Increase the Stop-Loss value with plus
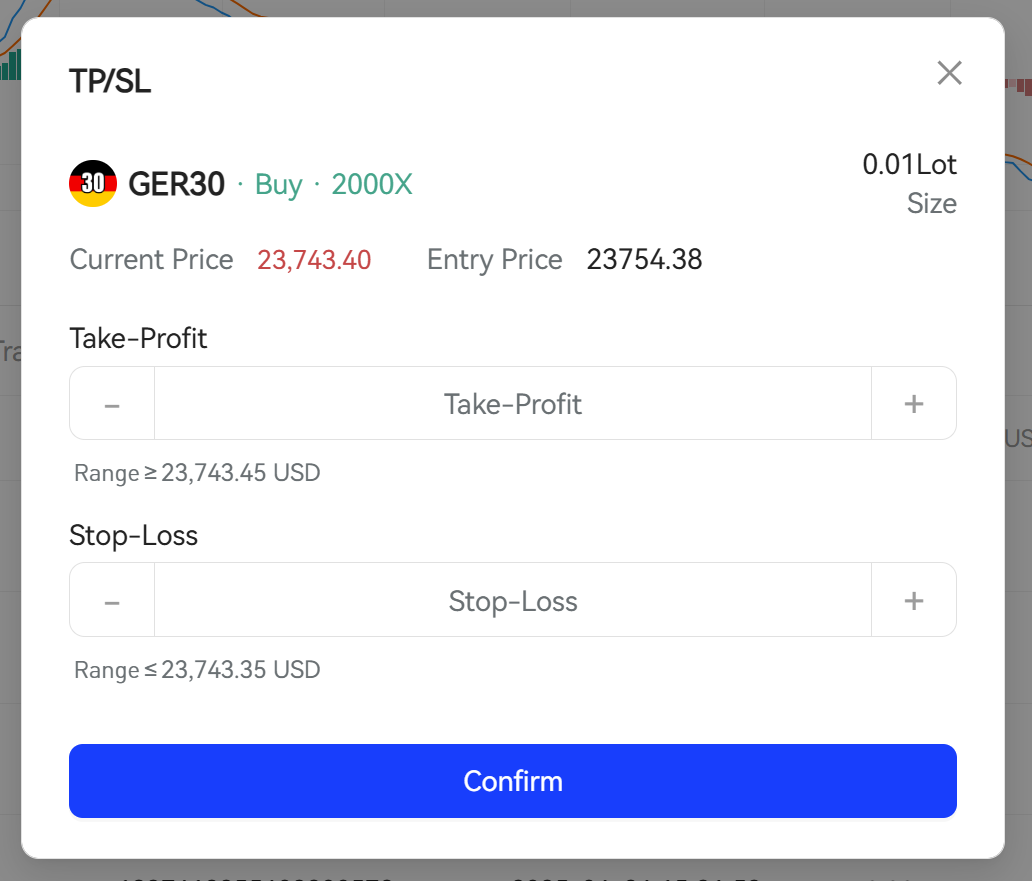Viewport: 1032px width, 881px height. click(x=914, y=600)
